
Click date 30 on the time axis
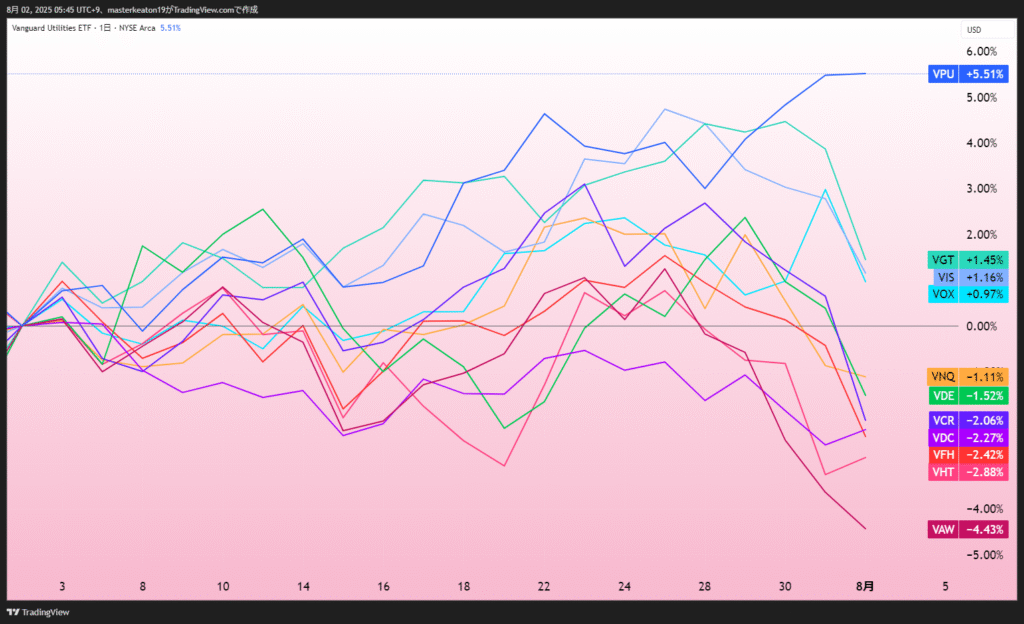pos(785,586)
